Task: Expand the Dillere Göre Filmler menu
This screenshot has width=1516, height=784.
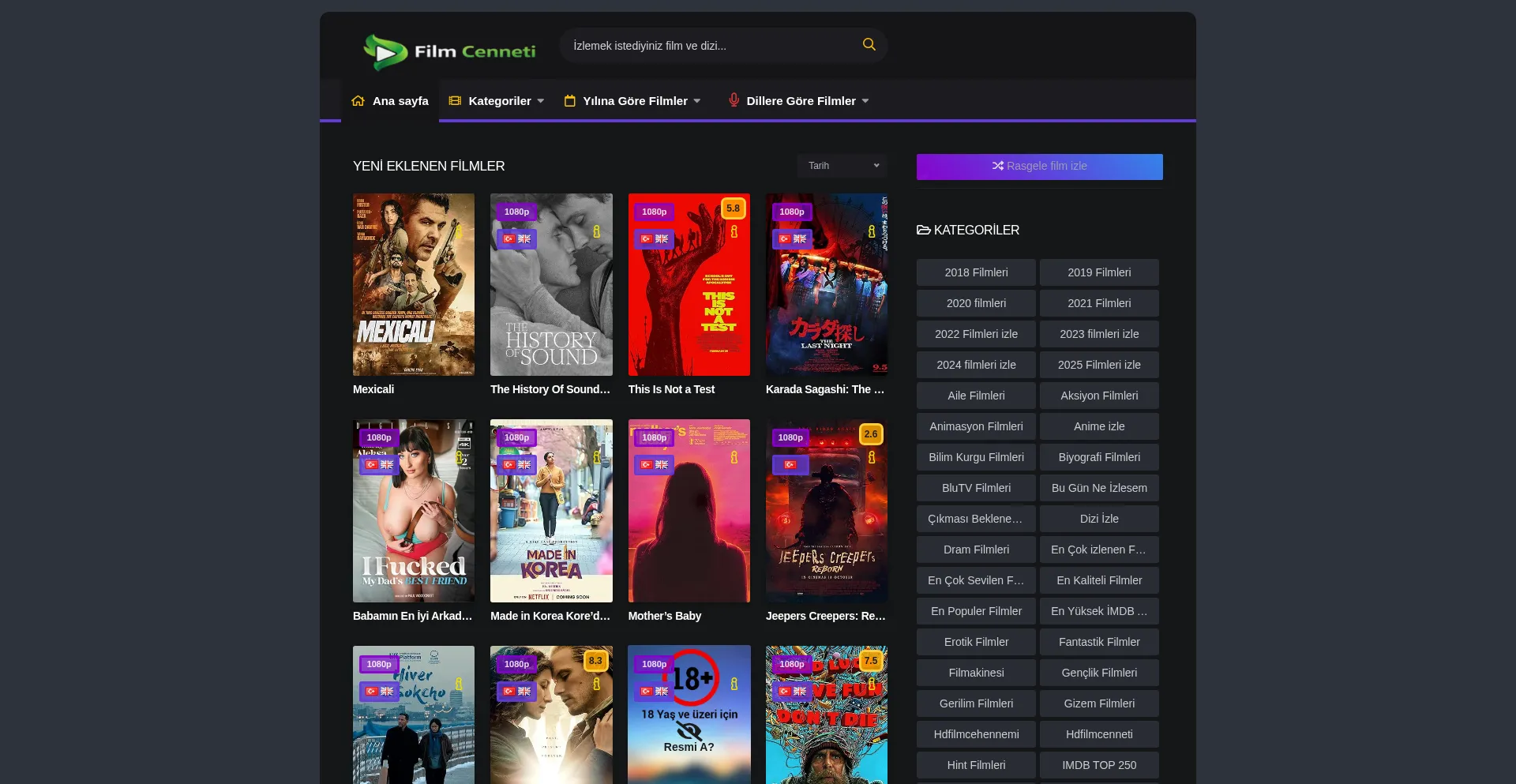Action: 801,101
